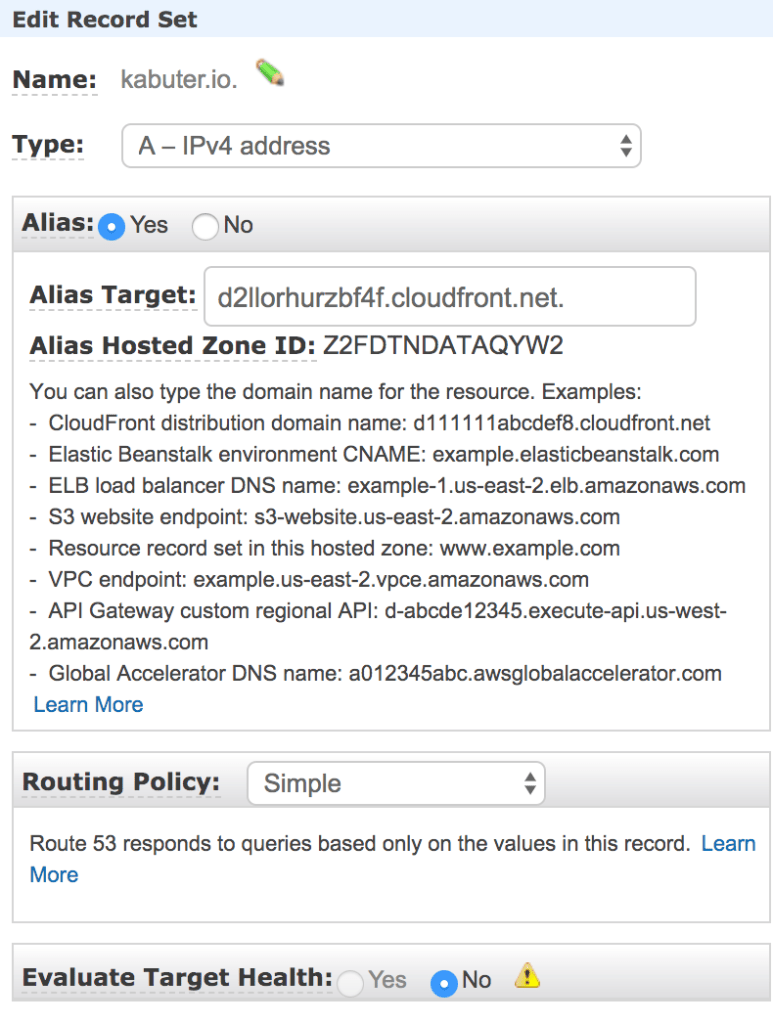Viewport: 773px width, 1023px height.
Task: Open the Type dropdown showing A – IPv4 address
Action: click(381, 146)
